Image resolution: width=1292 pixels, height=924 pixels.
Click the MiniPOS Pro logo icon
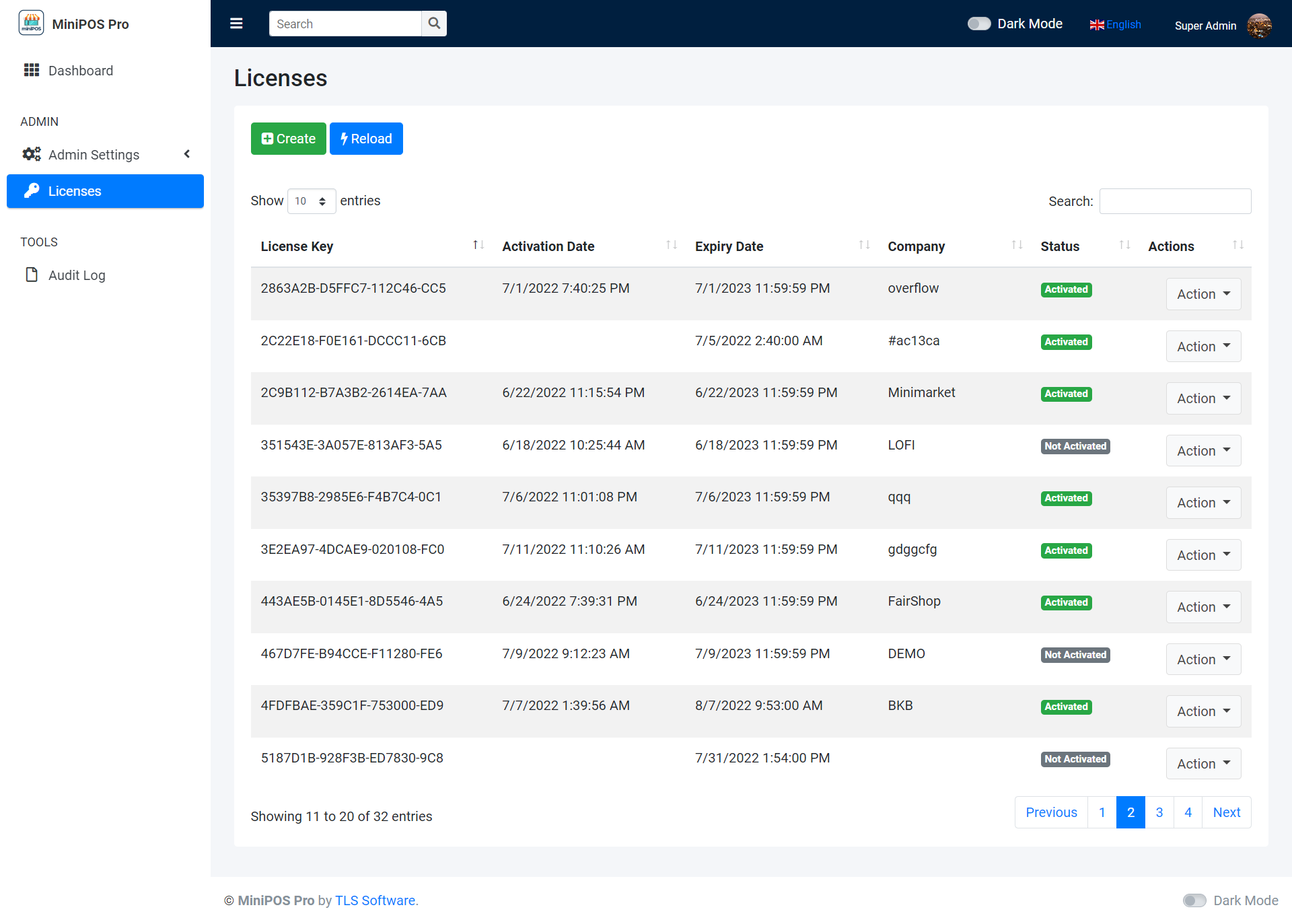pyautogui.click(x=32, y=24)
